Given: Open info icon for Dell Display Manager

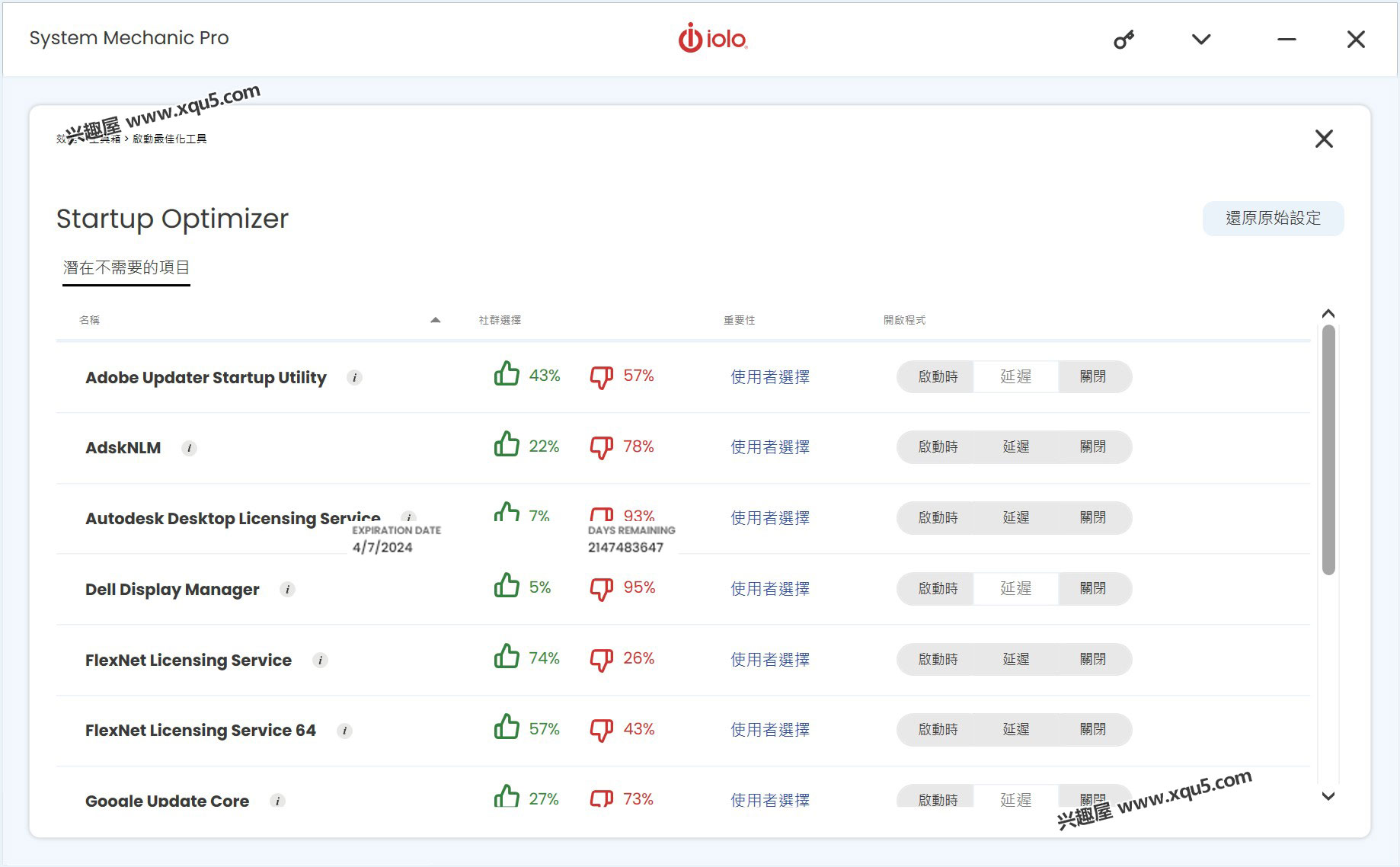Looking at the screenshot, I should (287, 590).
